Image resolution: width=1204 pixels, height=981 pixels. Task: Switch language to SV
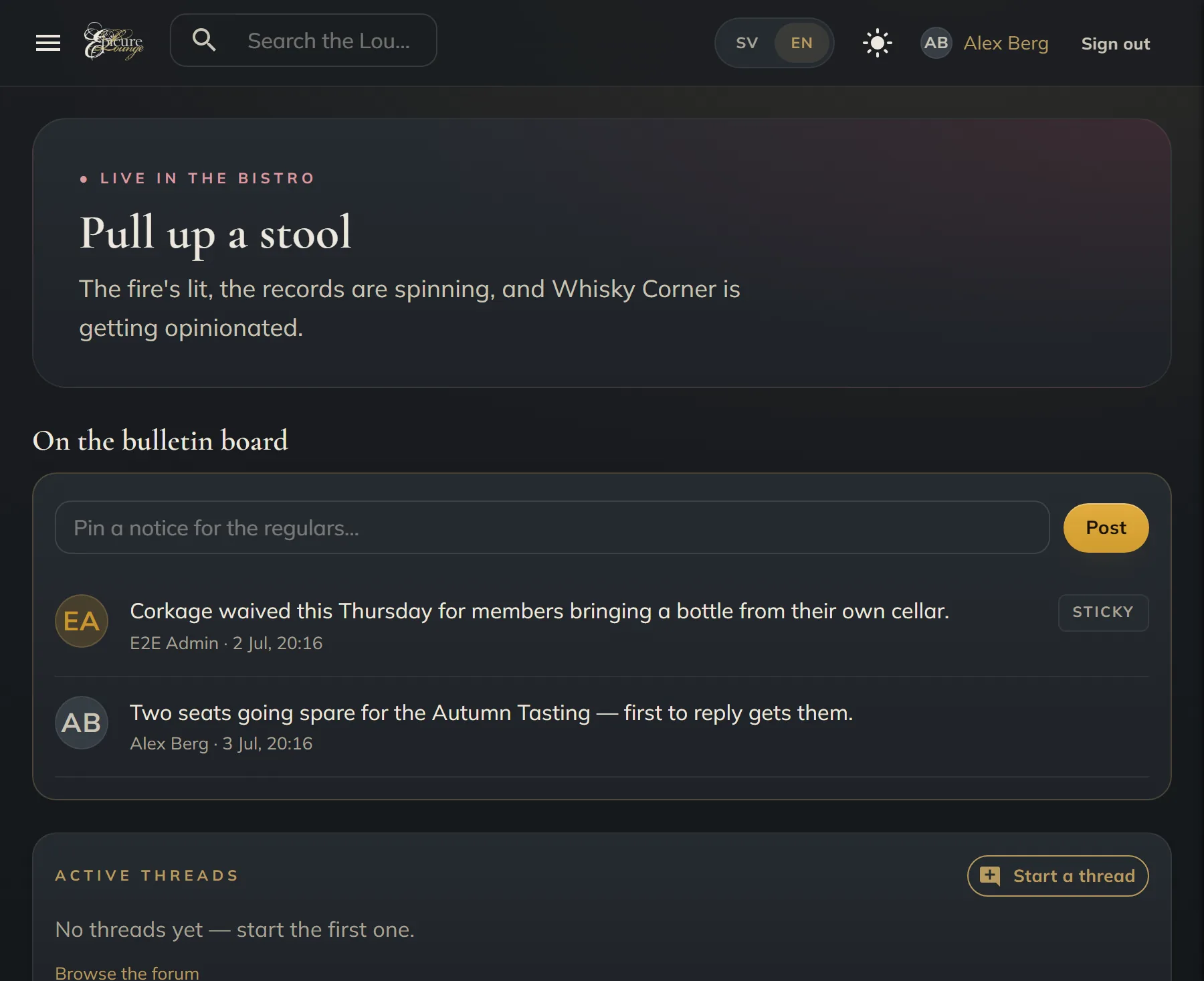746,43
